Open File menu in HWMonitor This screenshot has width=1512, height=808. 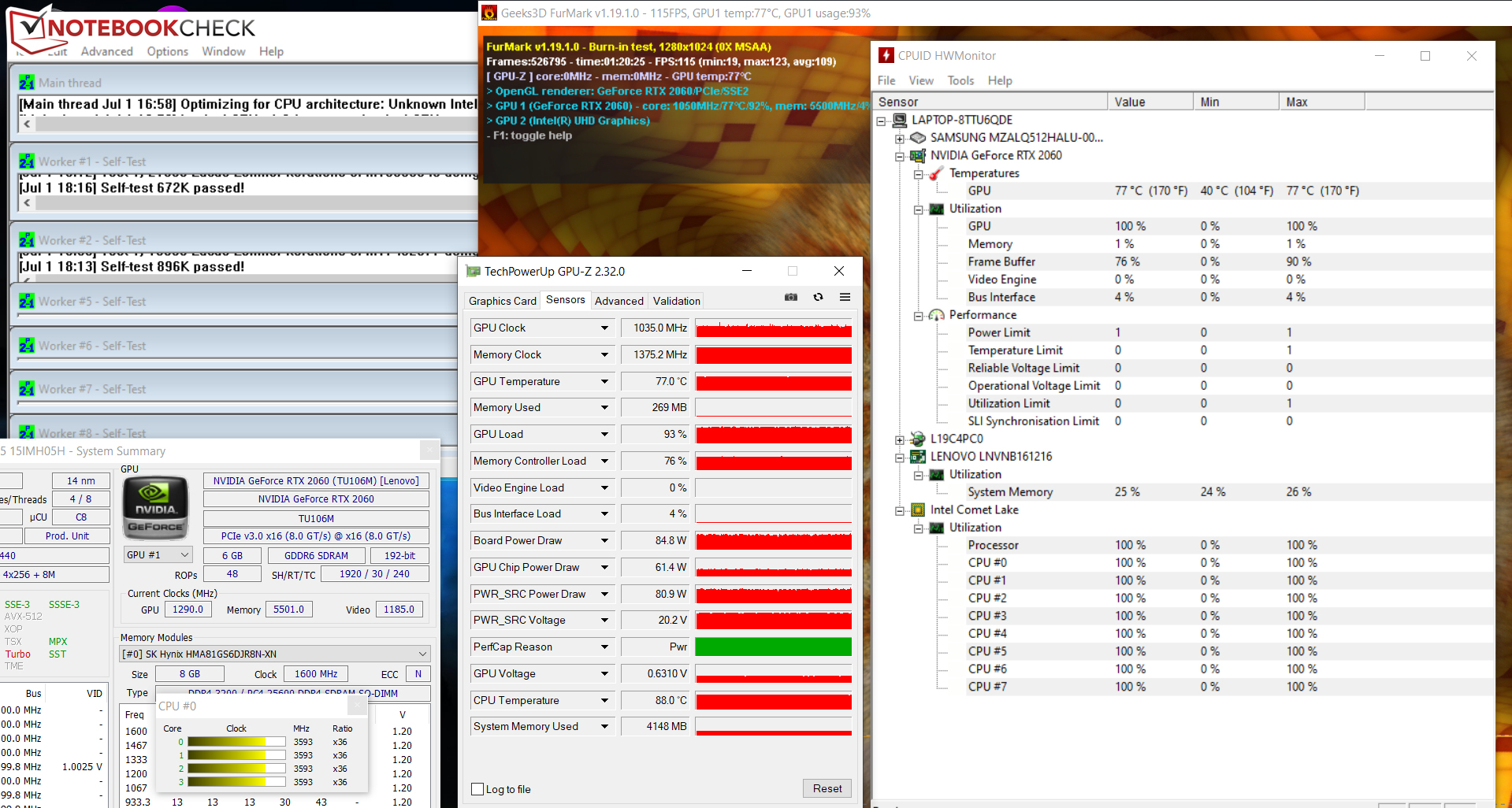pyautogui.click(x=886, y=80)
